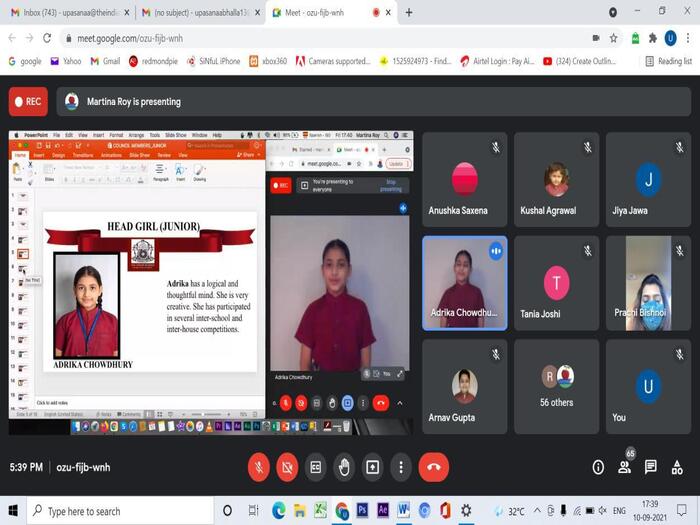Open the xbox360 bookmark
This screenshot has width=700, height=525.
coord(268,61)
